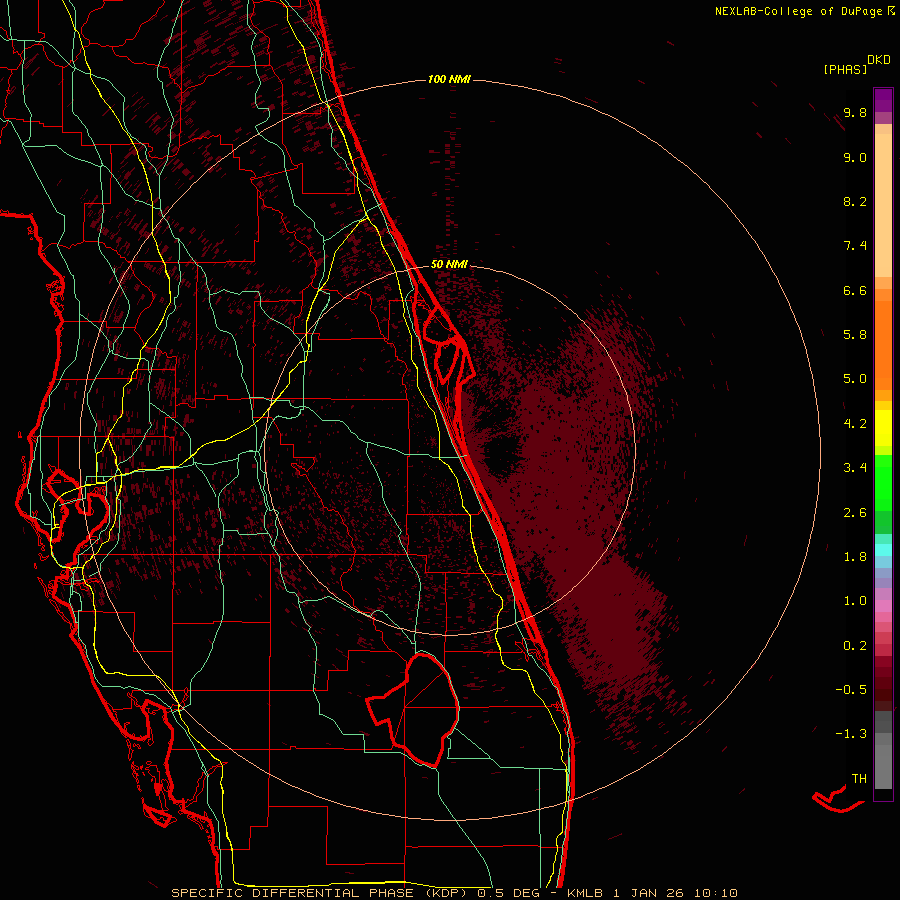Pick the peach segment of the color bar
Image resolution: width=900 pixels, height=900 pixels.
tap(883, 204)
